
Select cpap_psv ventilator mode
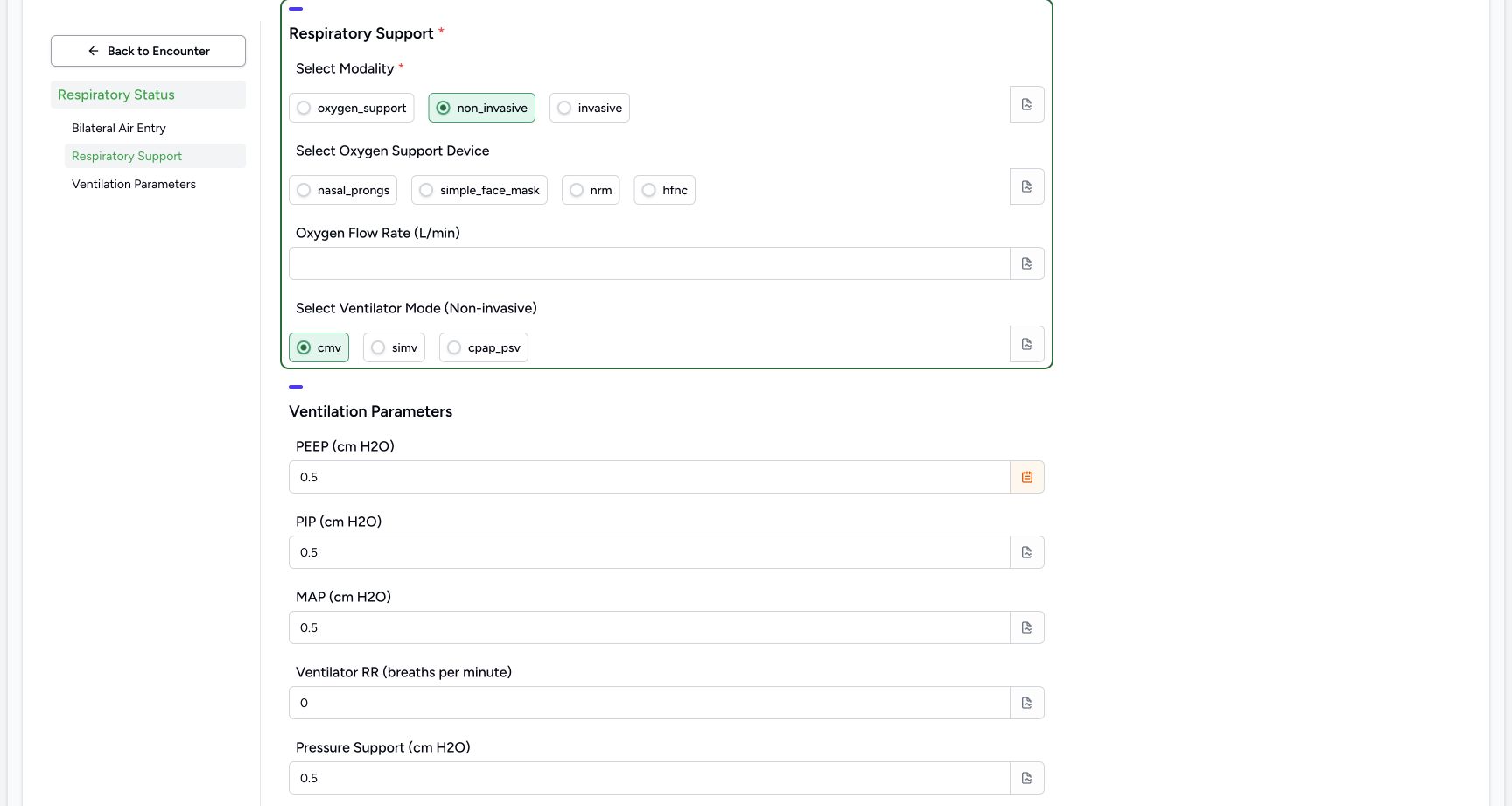tap(483, 347)
